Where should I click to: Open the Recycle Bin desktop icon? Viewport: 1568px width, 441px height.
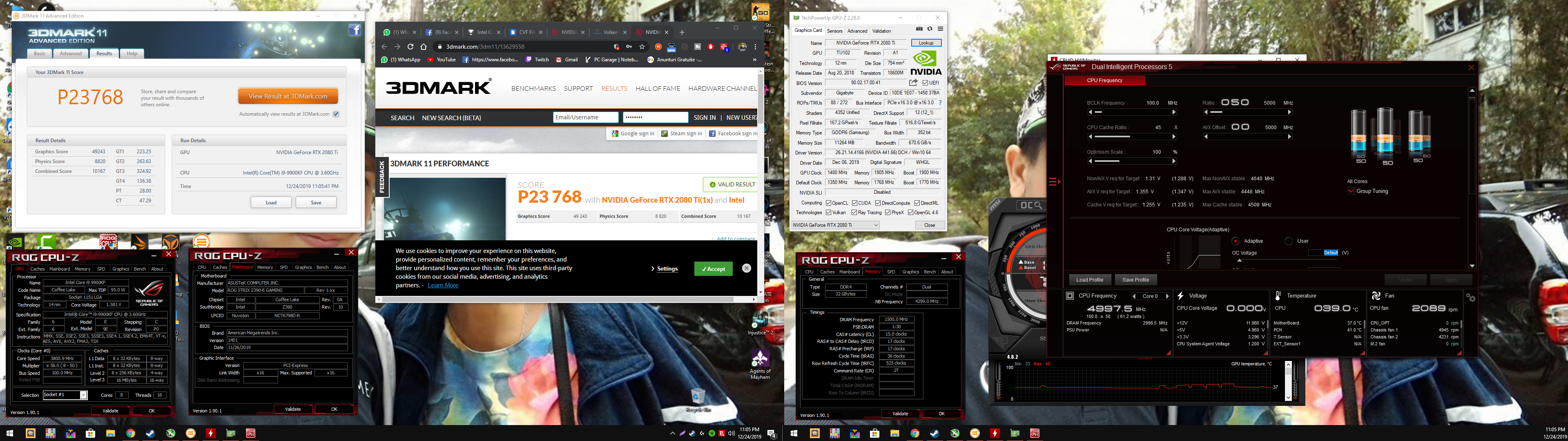(x=698, y=400)
